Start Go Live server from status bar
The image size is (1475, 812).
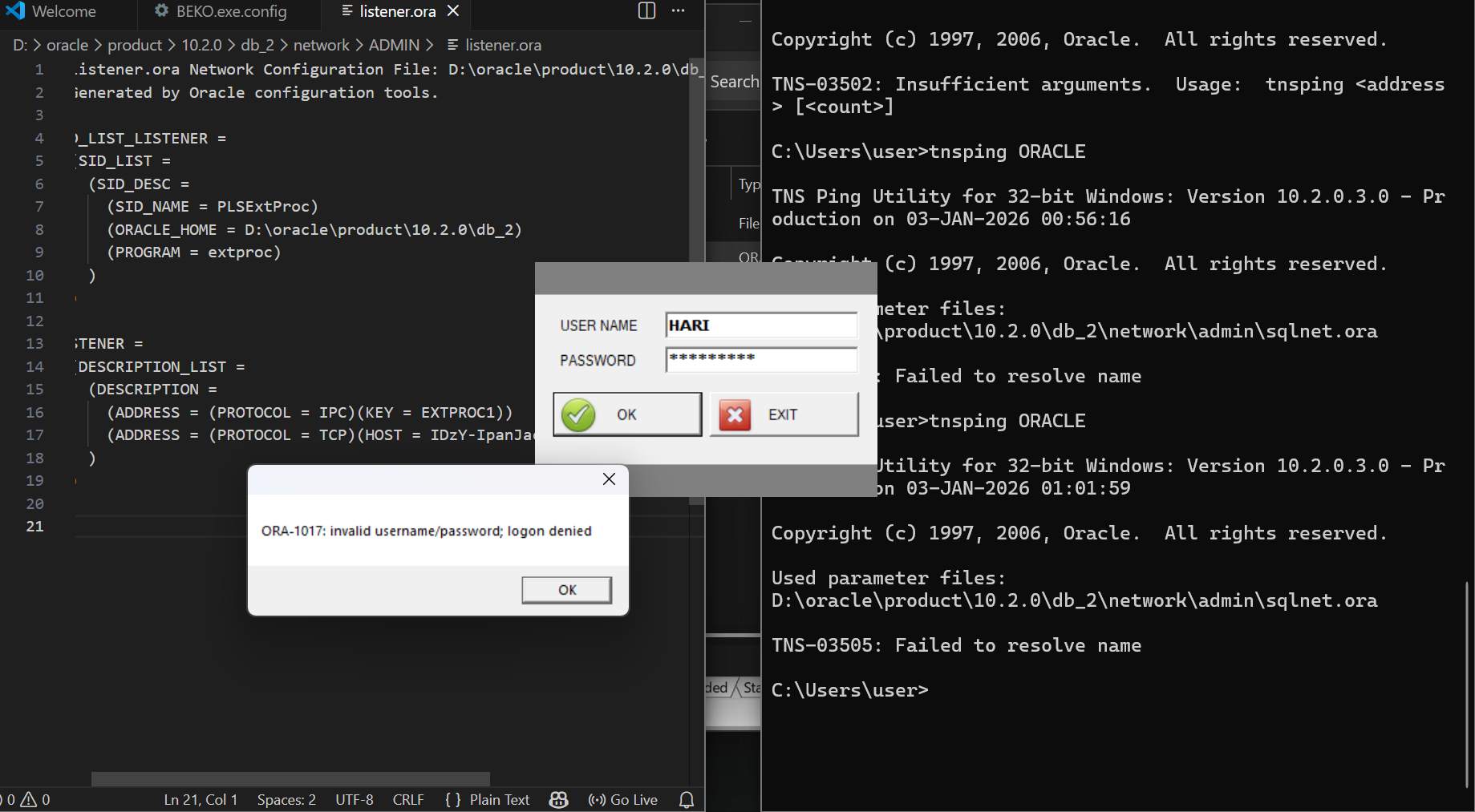click(623, 799)
